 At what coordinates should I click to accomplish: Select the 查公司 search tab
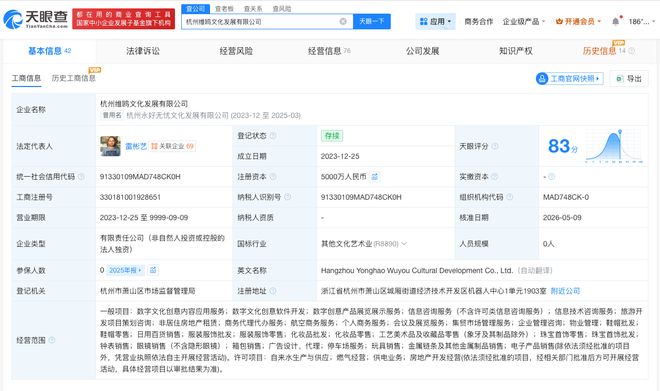[x=195, y=8]
